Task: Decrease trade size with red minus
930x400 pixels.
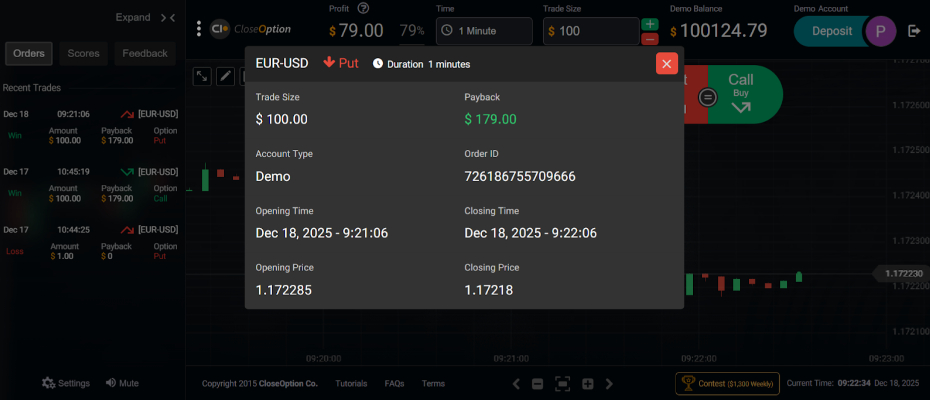Action: tap(650, 39)
